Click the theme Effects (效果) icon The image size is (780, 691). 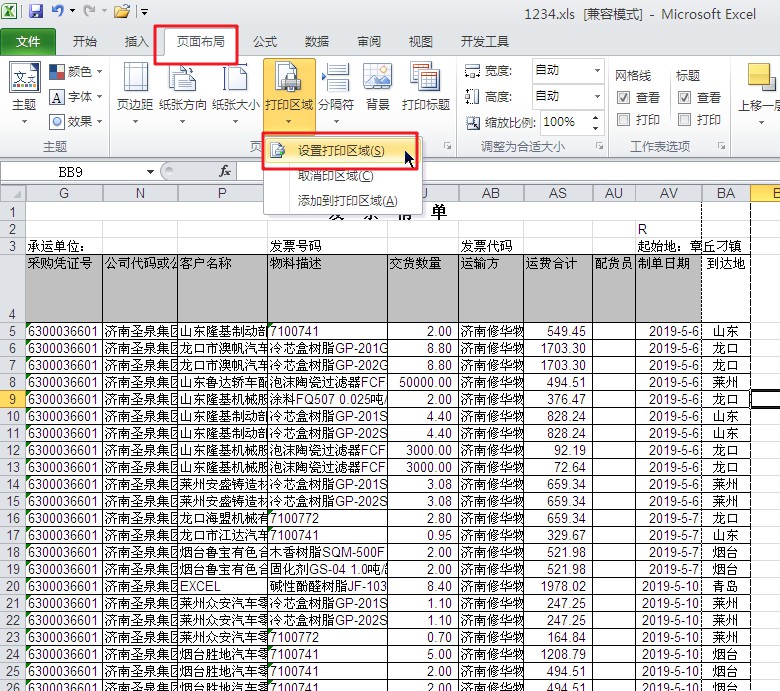coord(57,121)
